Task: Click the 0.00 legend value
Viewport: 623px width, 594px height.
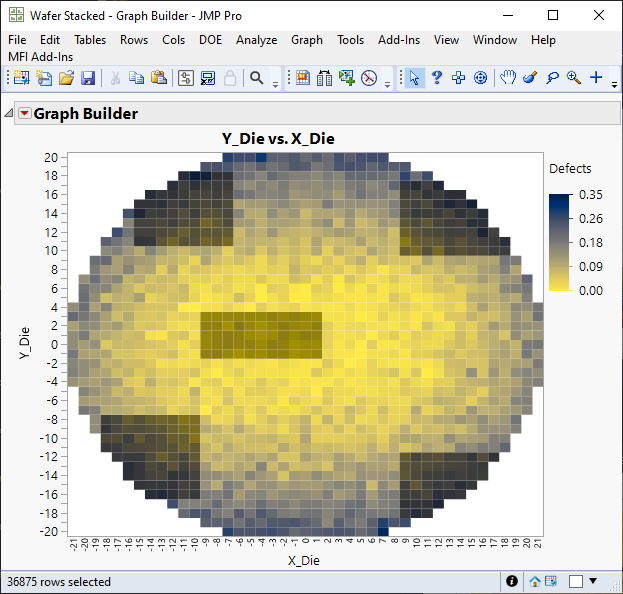Action: [x=590, y=290]
